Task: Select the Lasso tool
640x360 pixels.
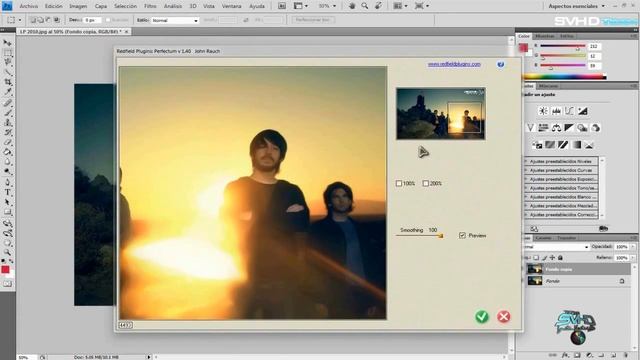Action: (7, 62)
